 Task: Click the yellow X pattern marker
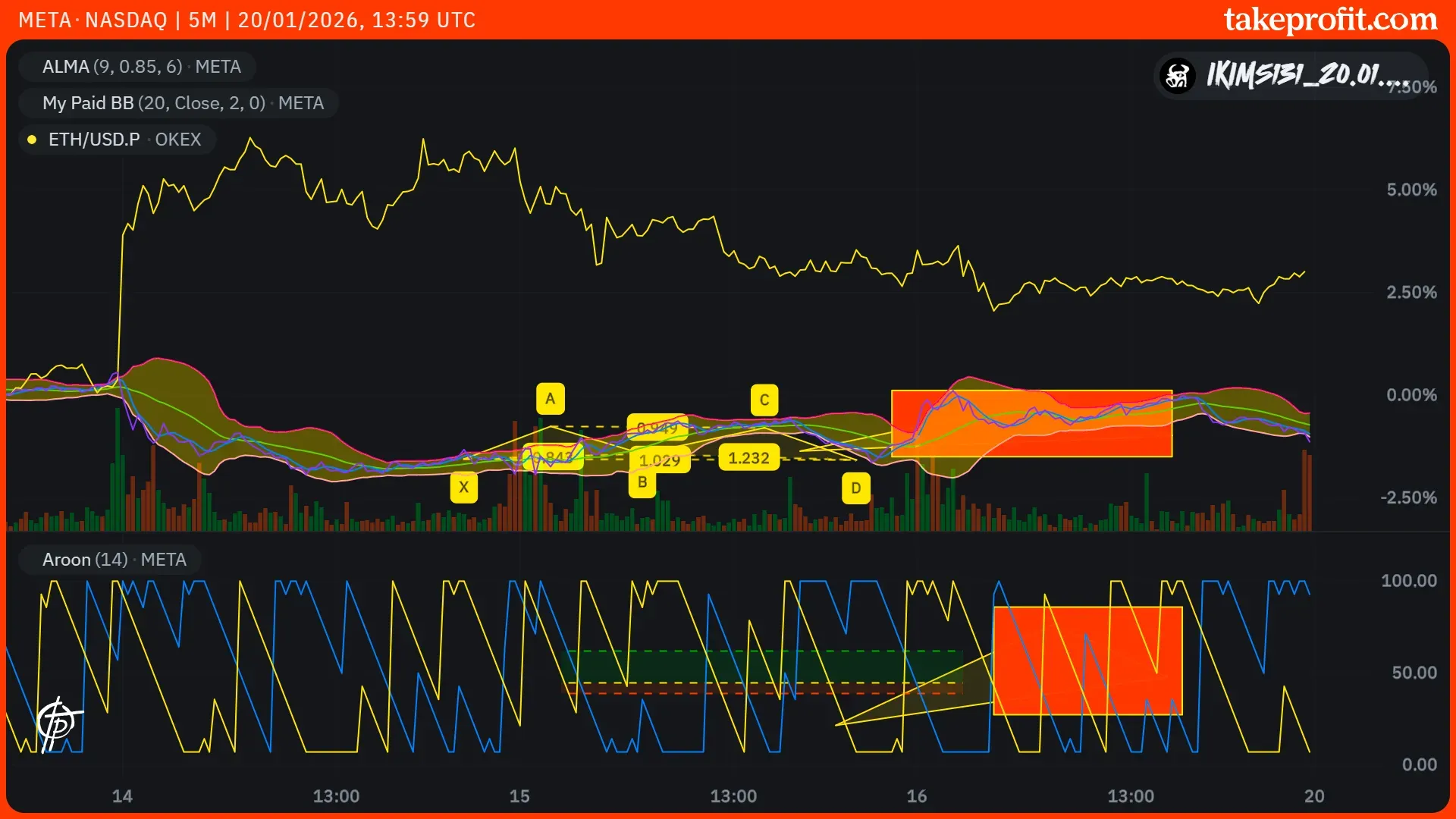[463, 488]
